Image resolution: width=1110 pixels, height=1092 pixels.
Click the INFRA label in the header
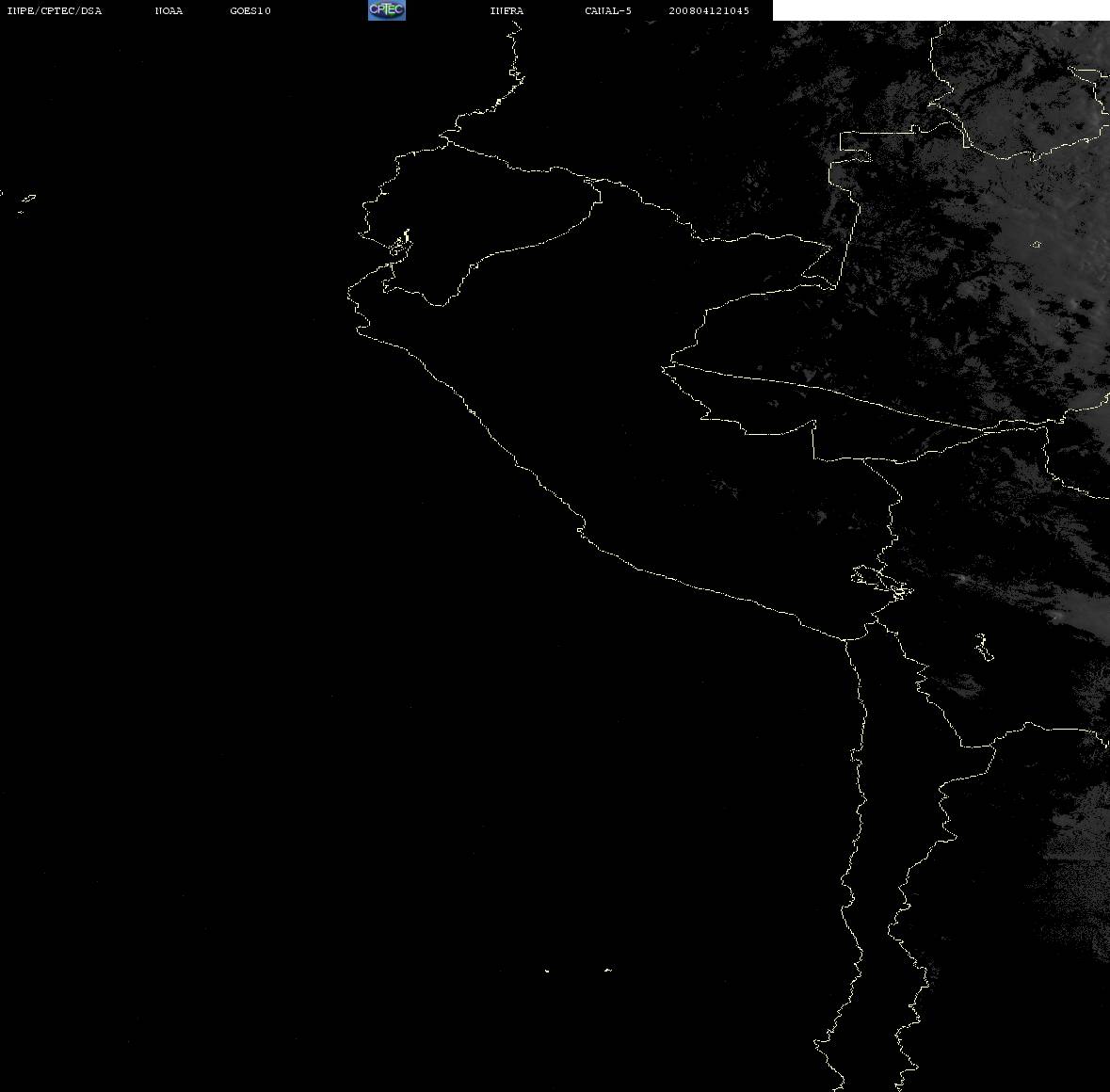[x=507, y=10]
